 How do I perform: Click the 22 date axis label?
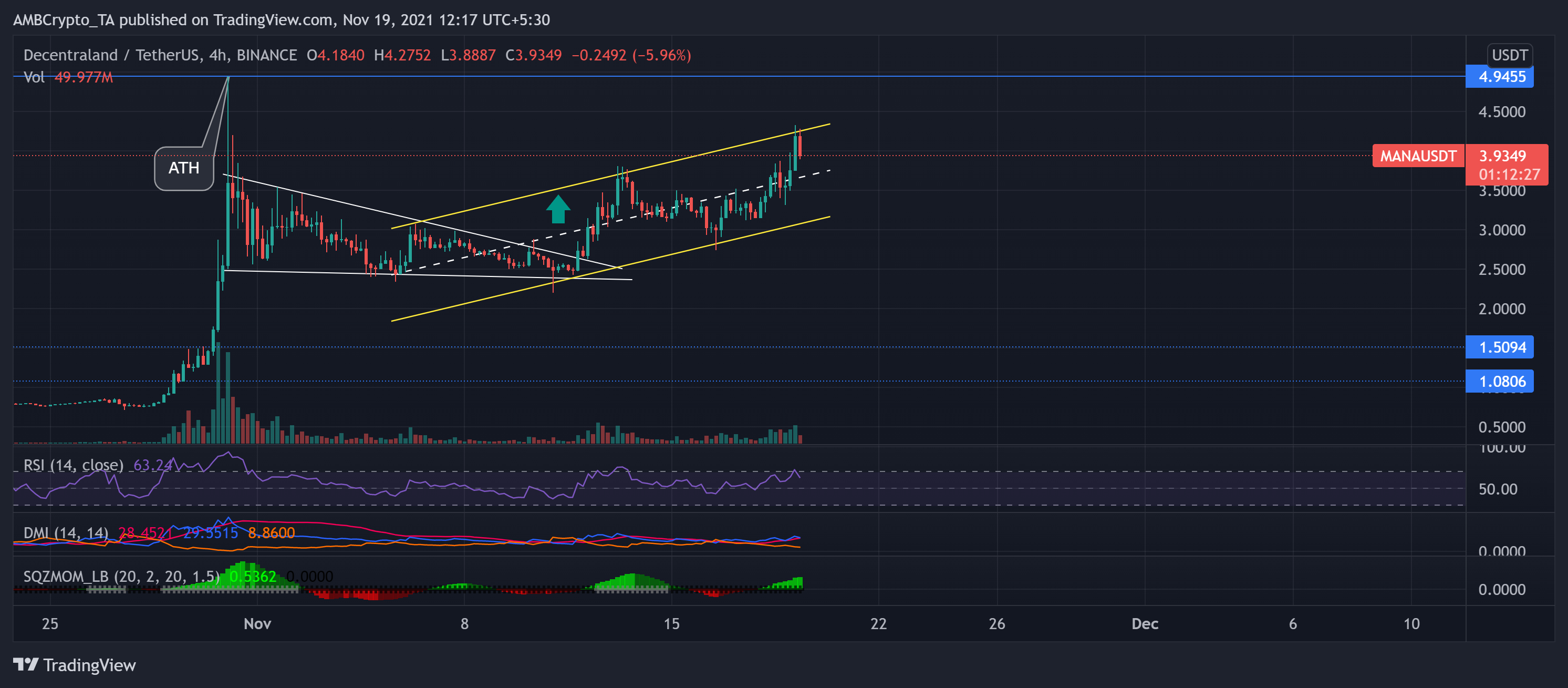point(878,623)
